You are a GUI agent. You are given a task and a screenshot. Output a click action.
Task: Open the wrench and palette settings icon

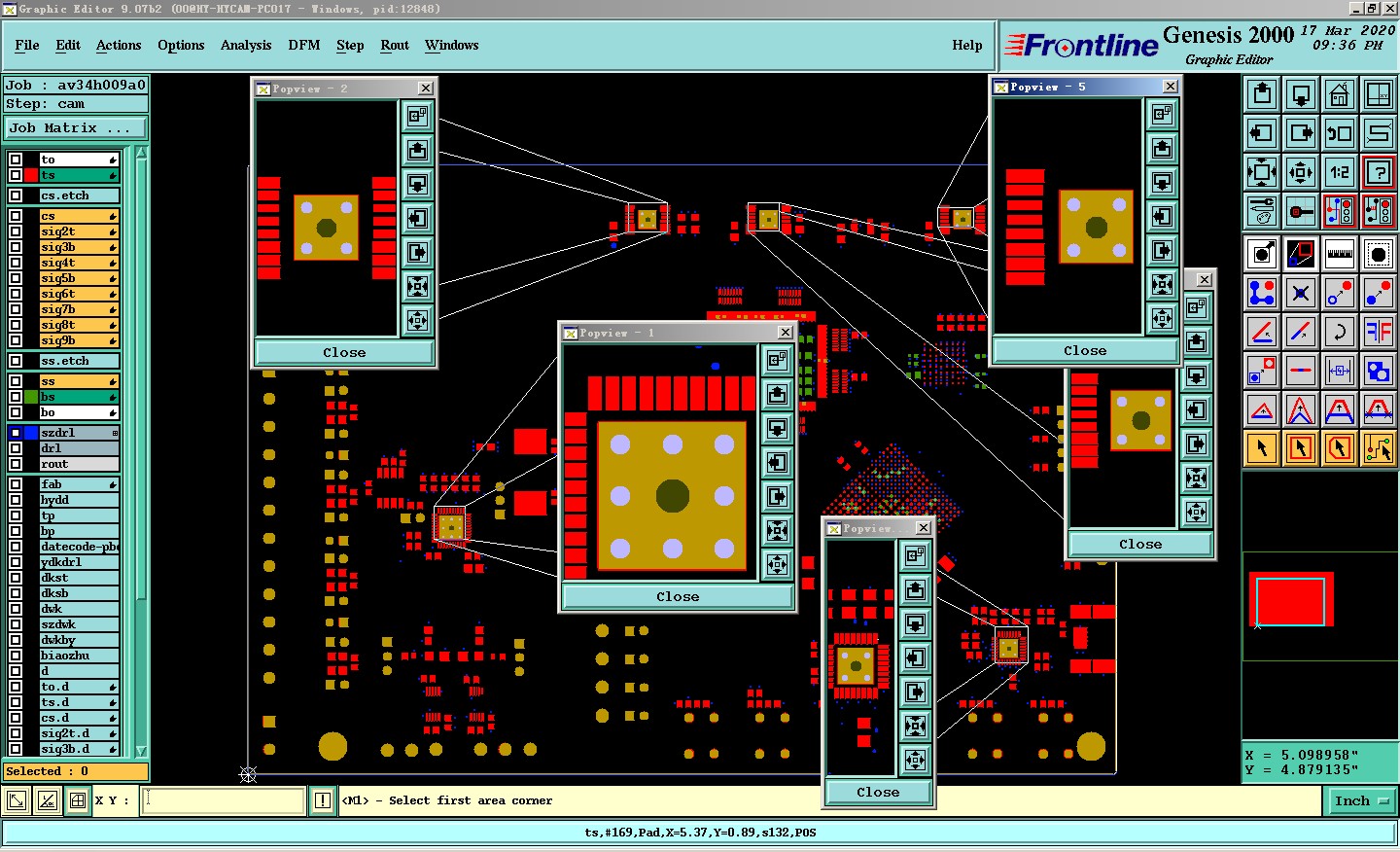click(x=1262, y=210)
